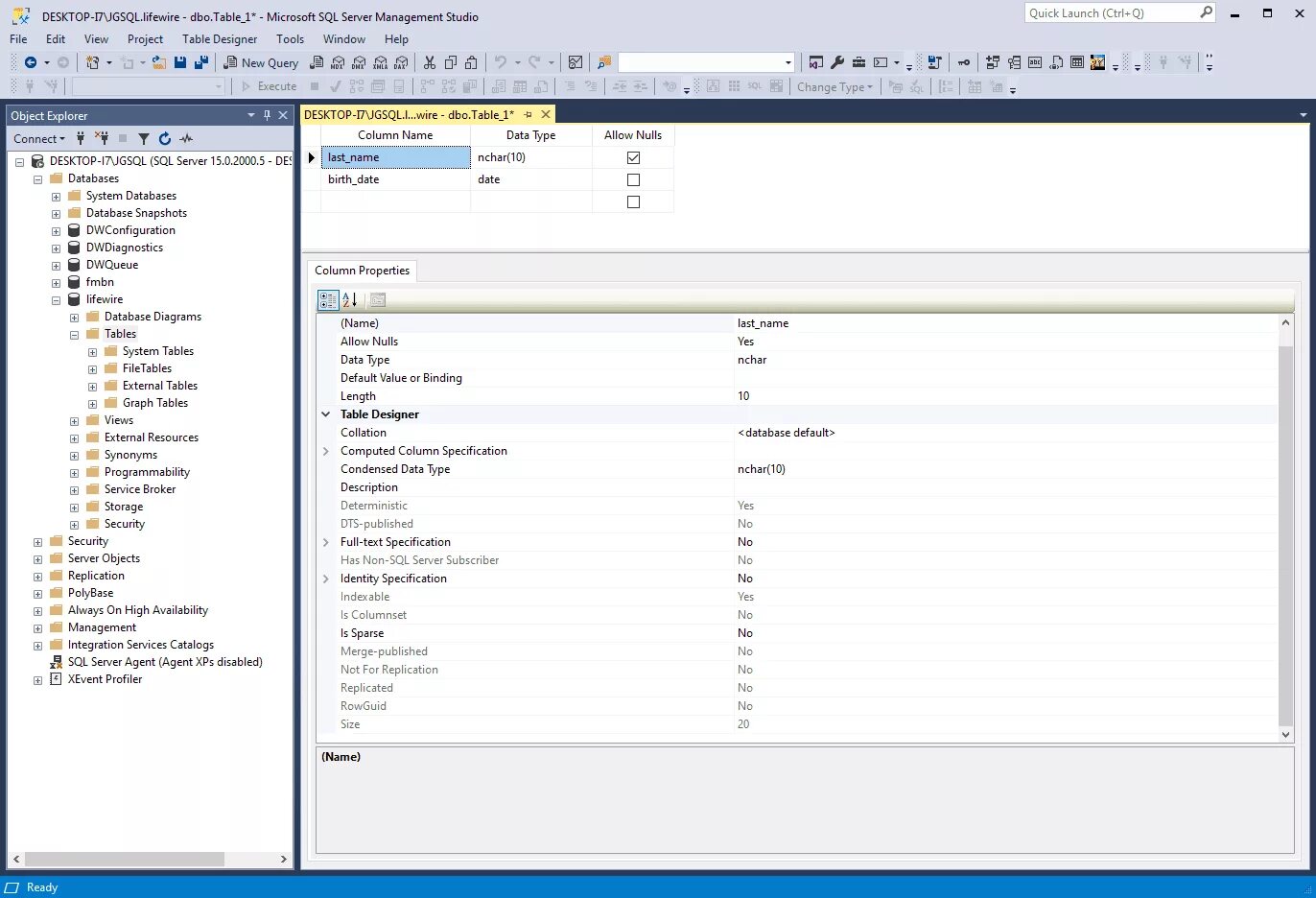Open the File menu
The height and width of the screenshot is (898, 1316).
18,39
